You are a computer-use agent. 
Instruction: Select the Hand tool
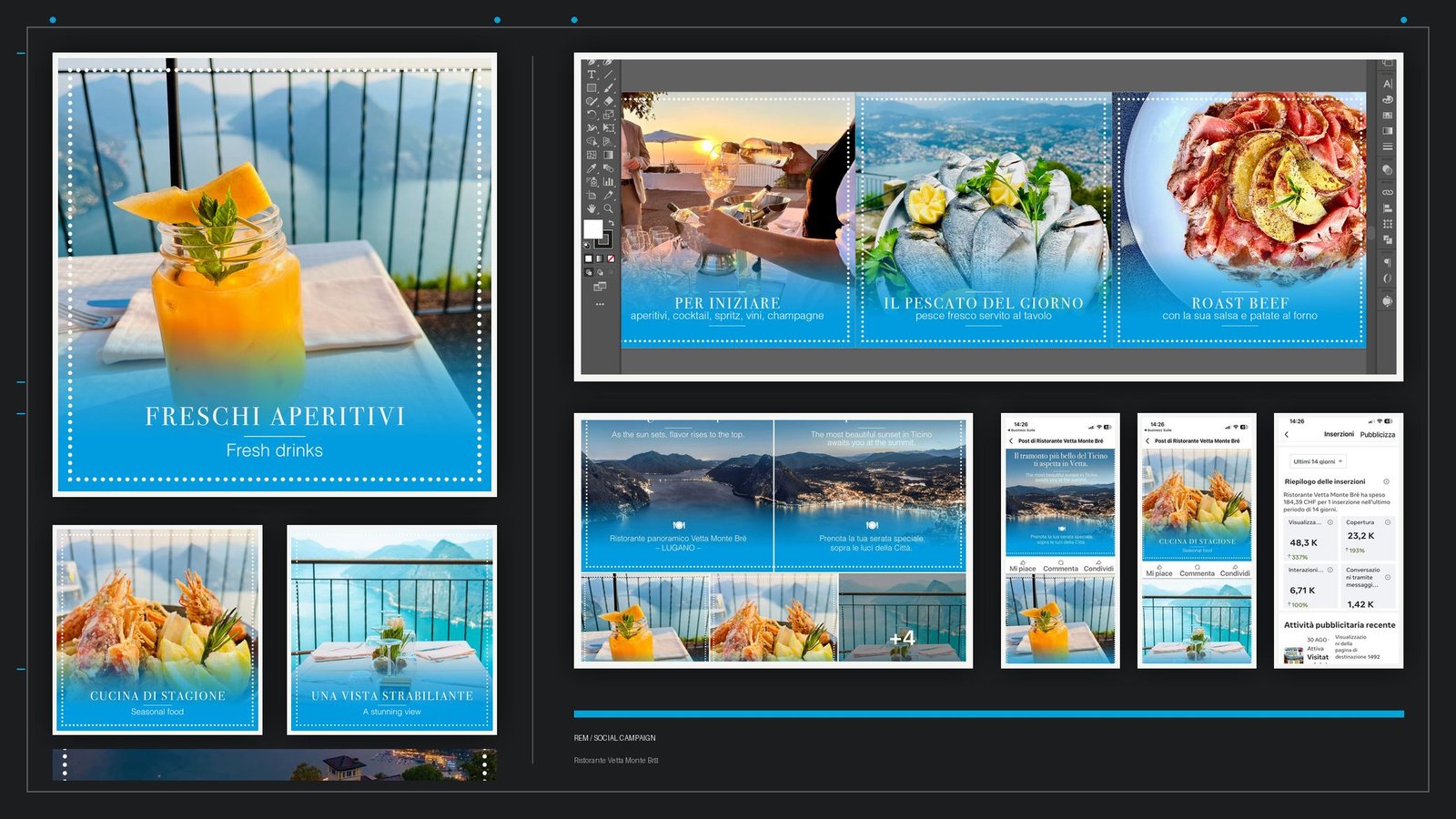click(591, 208)
